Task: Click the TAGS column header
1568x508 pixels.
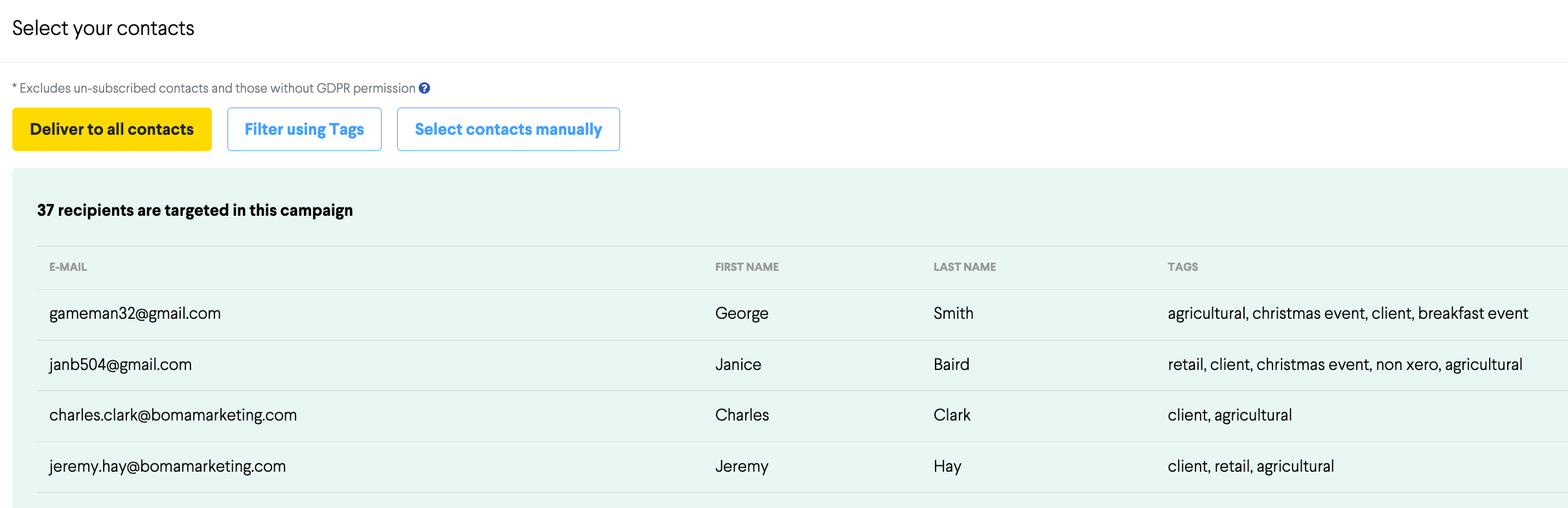Action: (x=1182, y=267)
